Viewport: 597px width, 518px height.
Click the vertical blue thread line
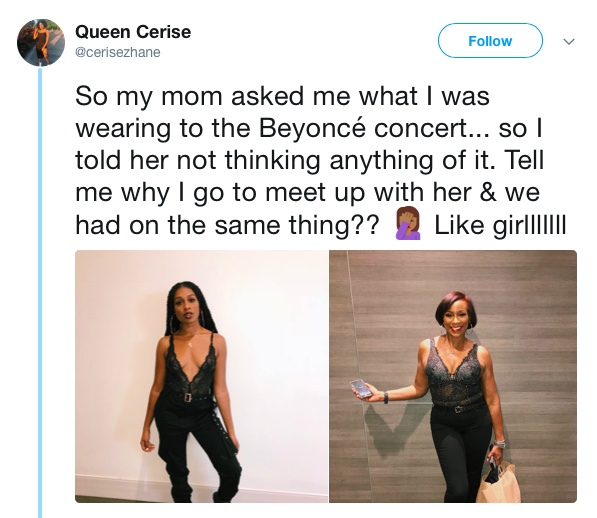click(x=40, y=292)
